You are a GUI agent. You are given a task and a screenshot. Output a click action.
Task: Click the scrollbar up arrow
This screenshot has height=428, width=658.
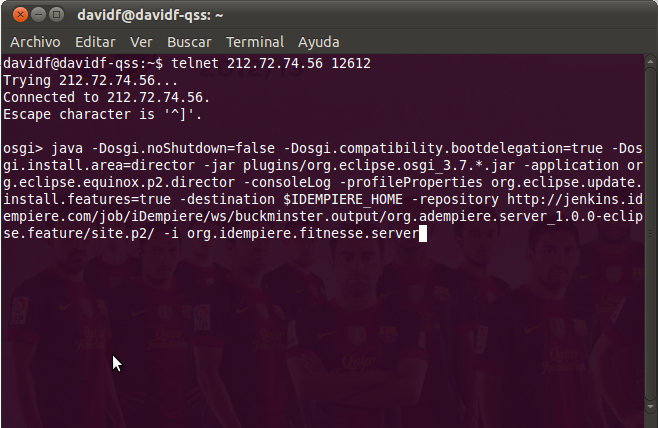(650, 61)
